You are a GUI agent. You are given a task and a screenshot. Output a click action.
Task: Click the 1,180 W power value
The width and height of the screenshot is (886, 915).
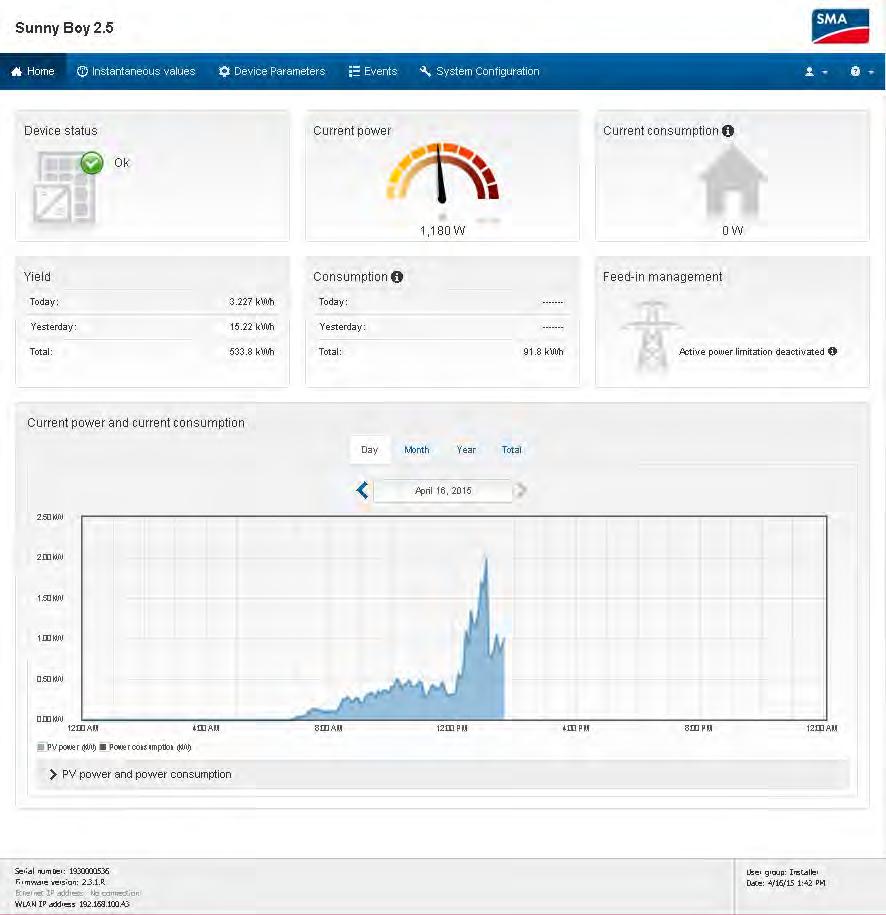442,231
